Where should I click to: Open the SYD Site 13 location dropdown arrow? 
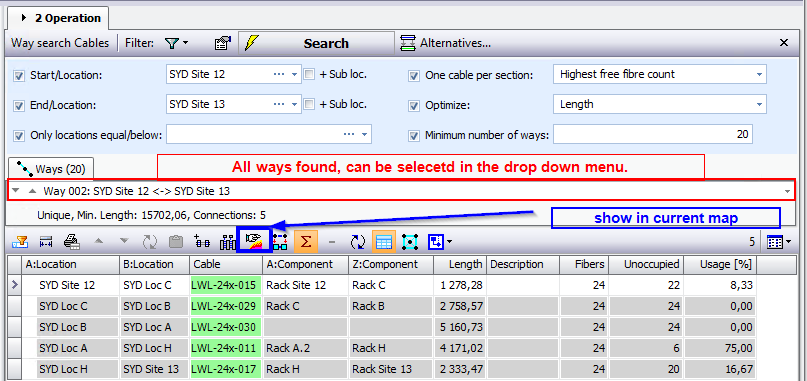coord(294,104)
